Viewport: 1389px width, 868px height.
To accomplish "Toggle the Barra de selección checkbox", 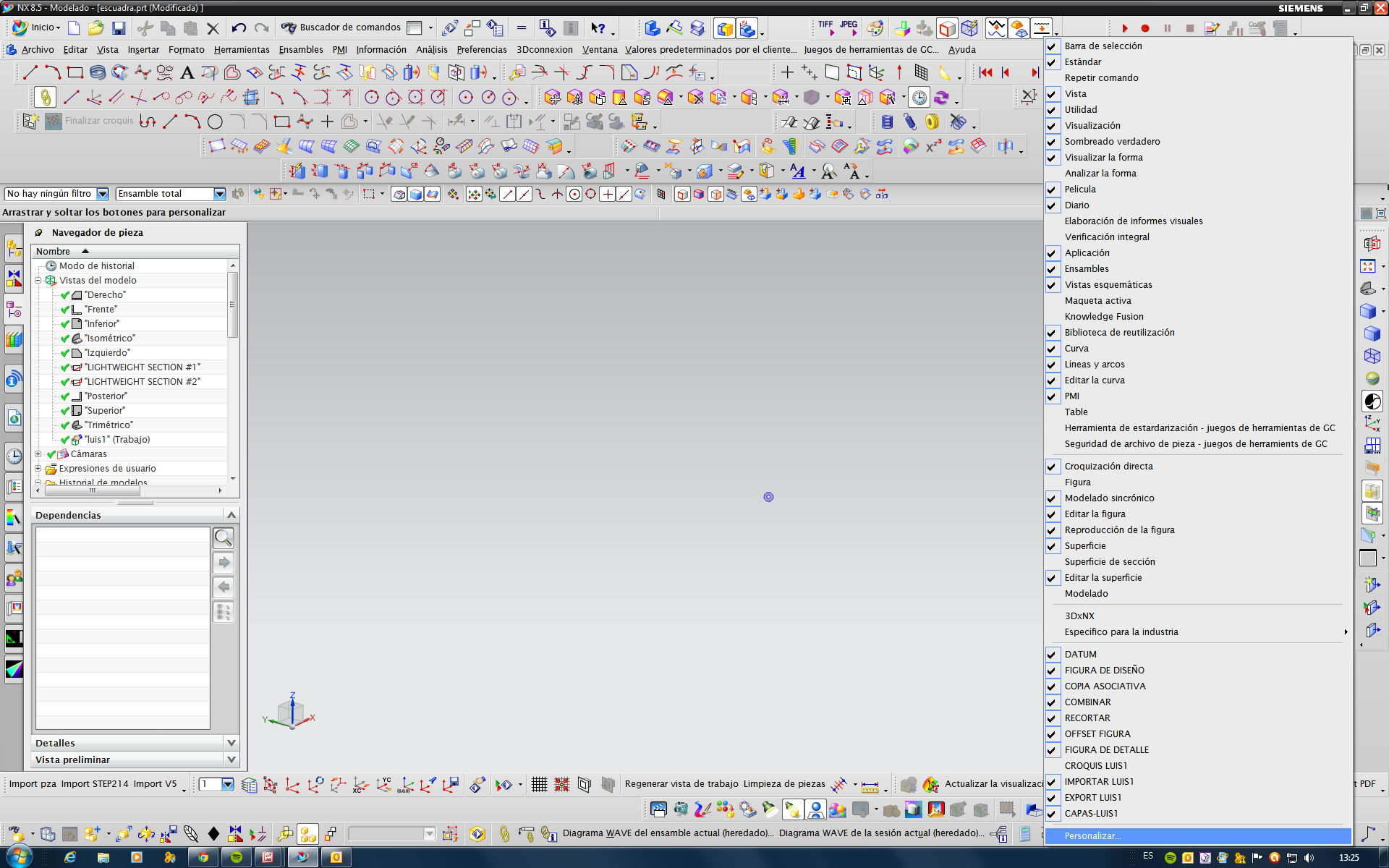I will click(1052, 46).
